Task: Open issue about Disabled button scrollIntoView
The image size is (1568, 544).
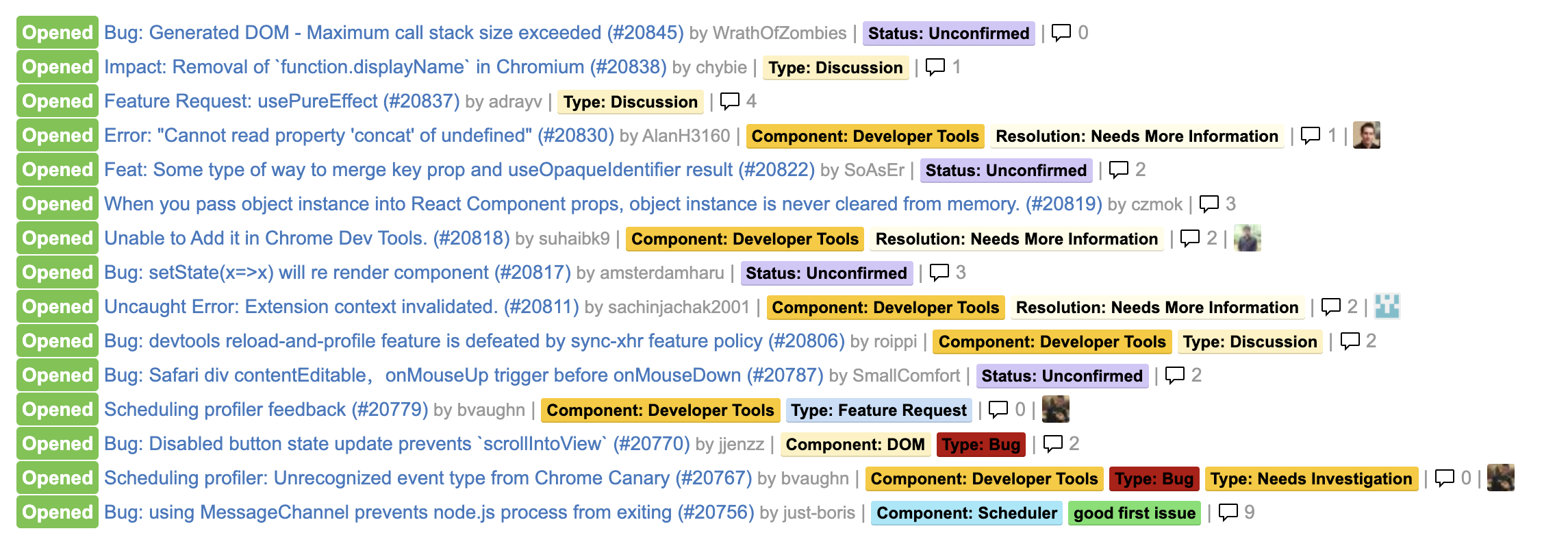Action: click(396, 443)
